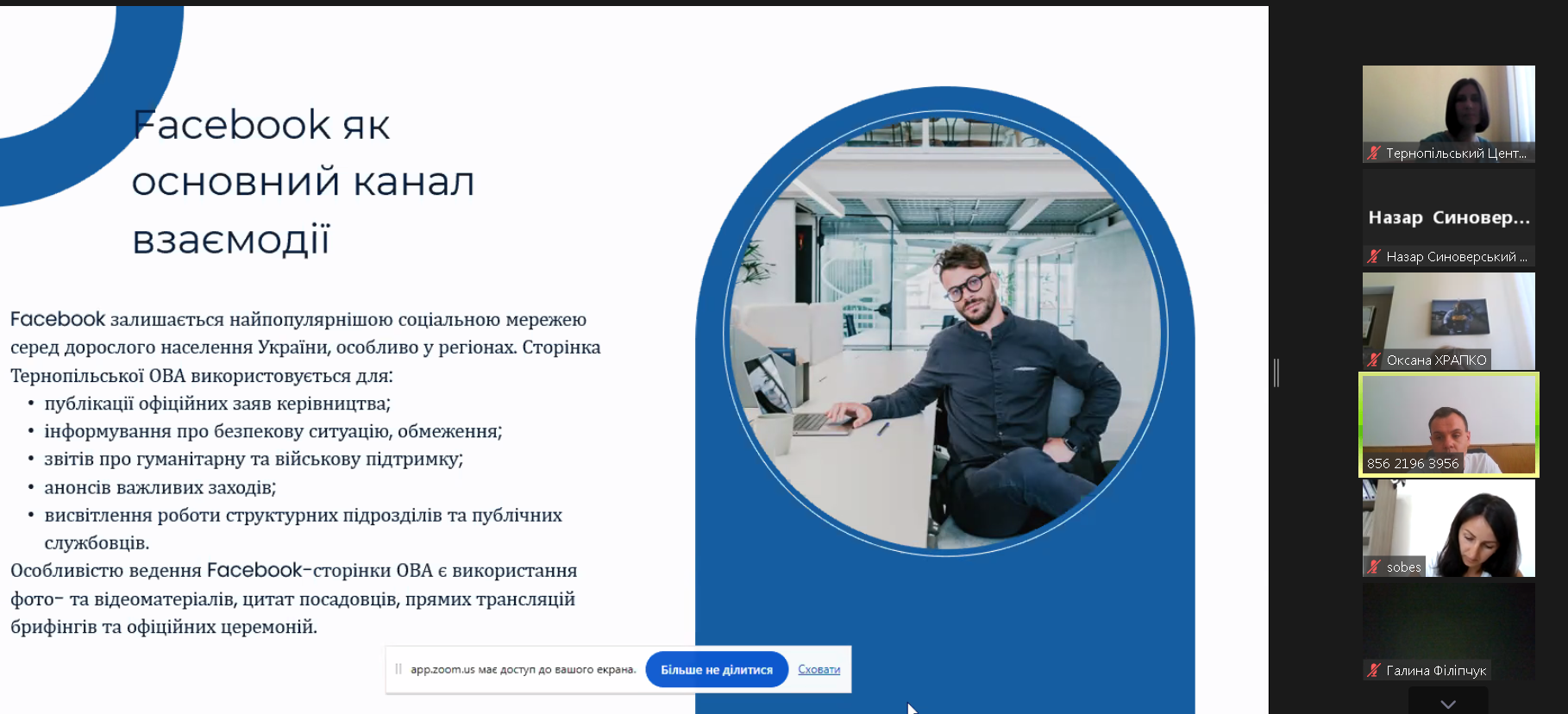The width and height of the screenshot is (1568, 714).
Task: Click the 'Сховати' hide link
Action: tap(818, 669)
